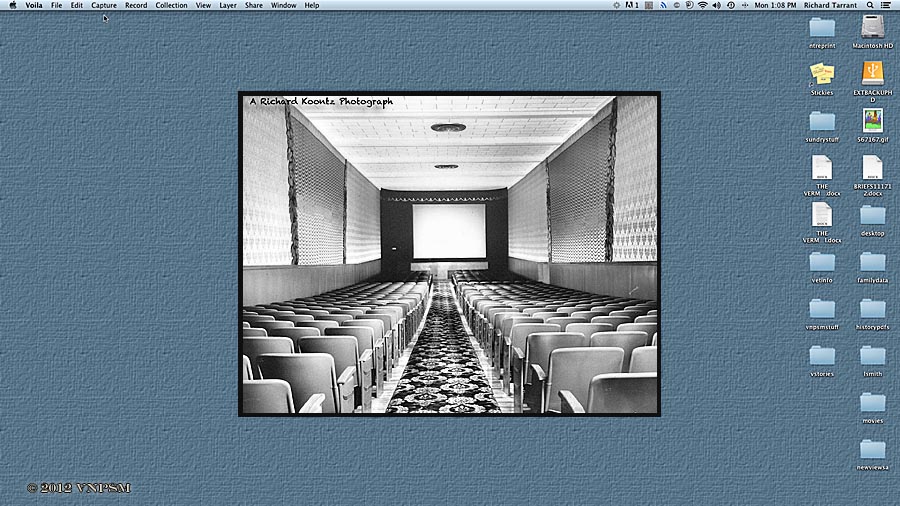
Task: Open the Capture menu
Action: tap(104, 5)
